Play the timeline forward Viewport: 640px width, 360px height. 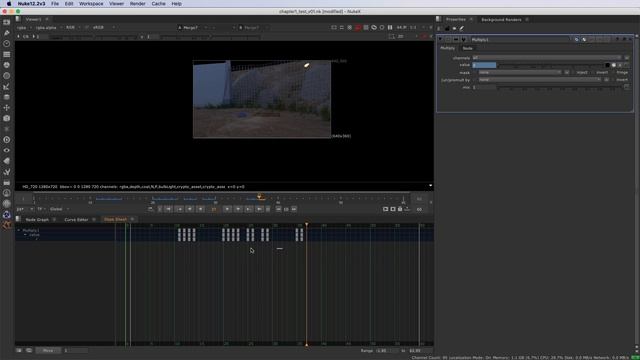[238, 209]
